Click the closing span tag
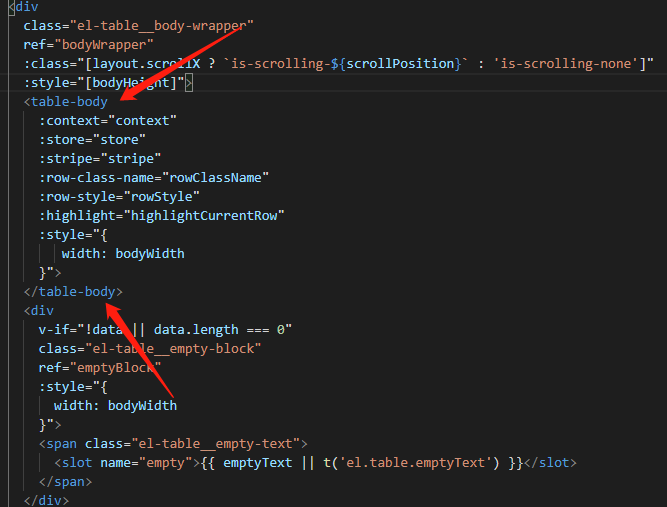 pos(65,481)
